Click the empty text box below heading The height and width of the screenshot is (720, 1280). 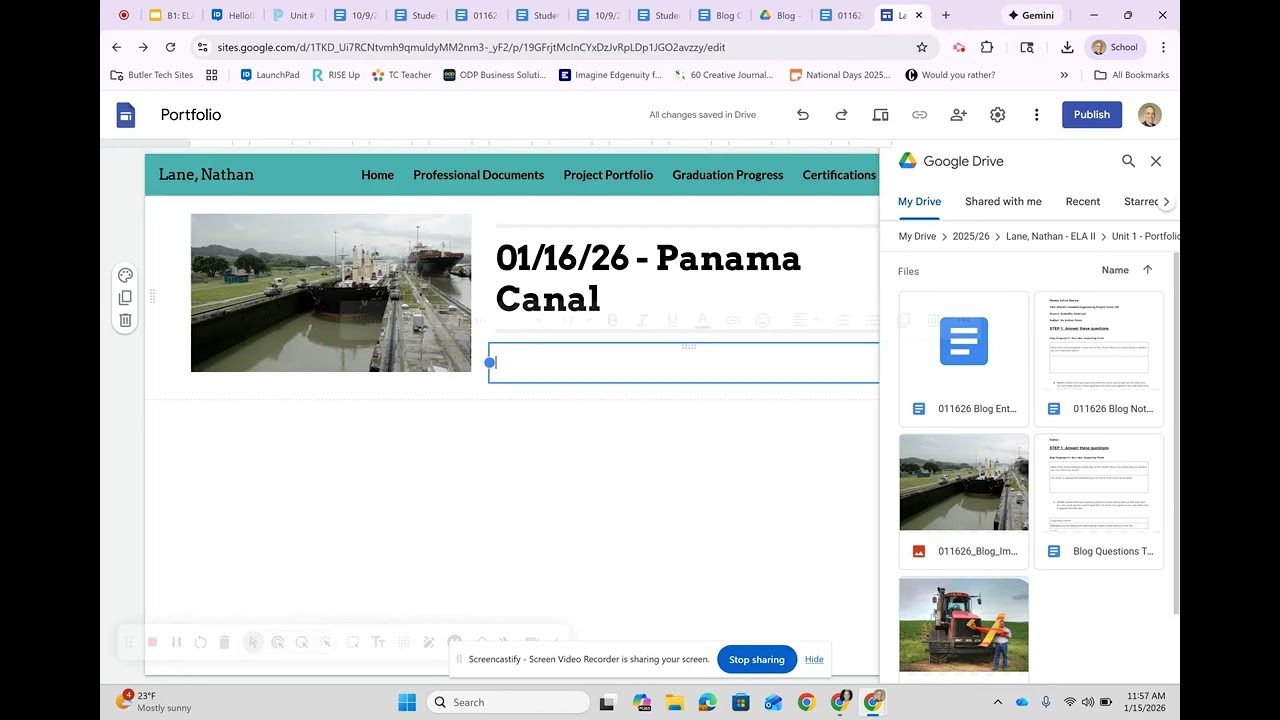(x=684, y=363)
